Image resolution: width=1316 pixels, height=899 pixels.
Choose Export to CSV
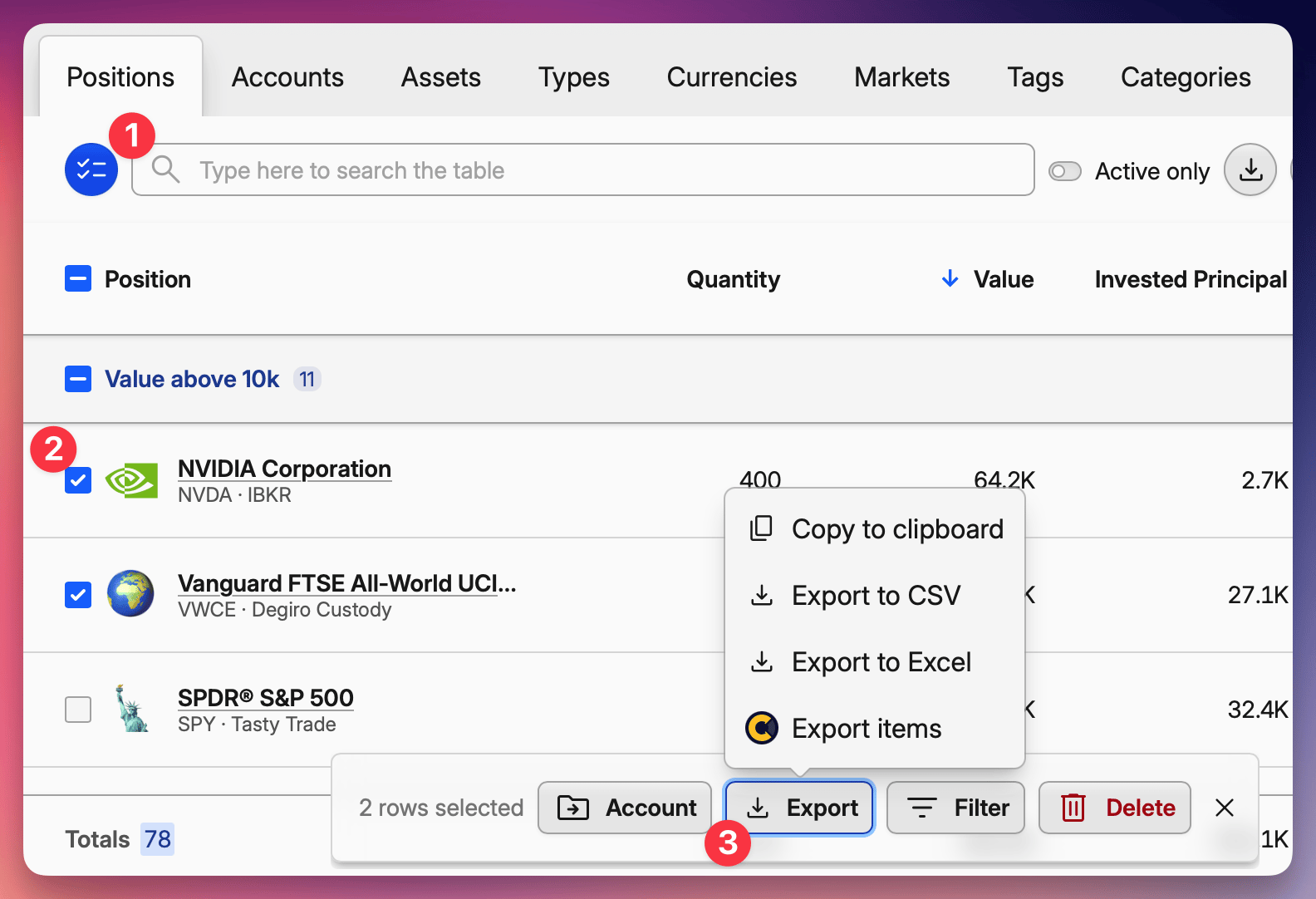[x=875, y=596]
